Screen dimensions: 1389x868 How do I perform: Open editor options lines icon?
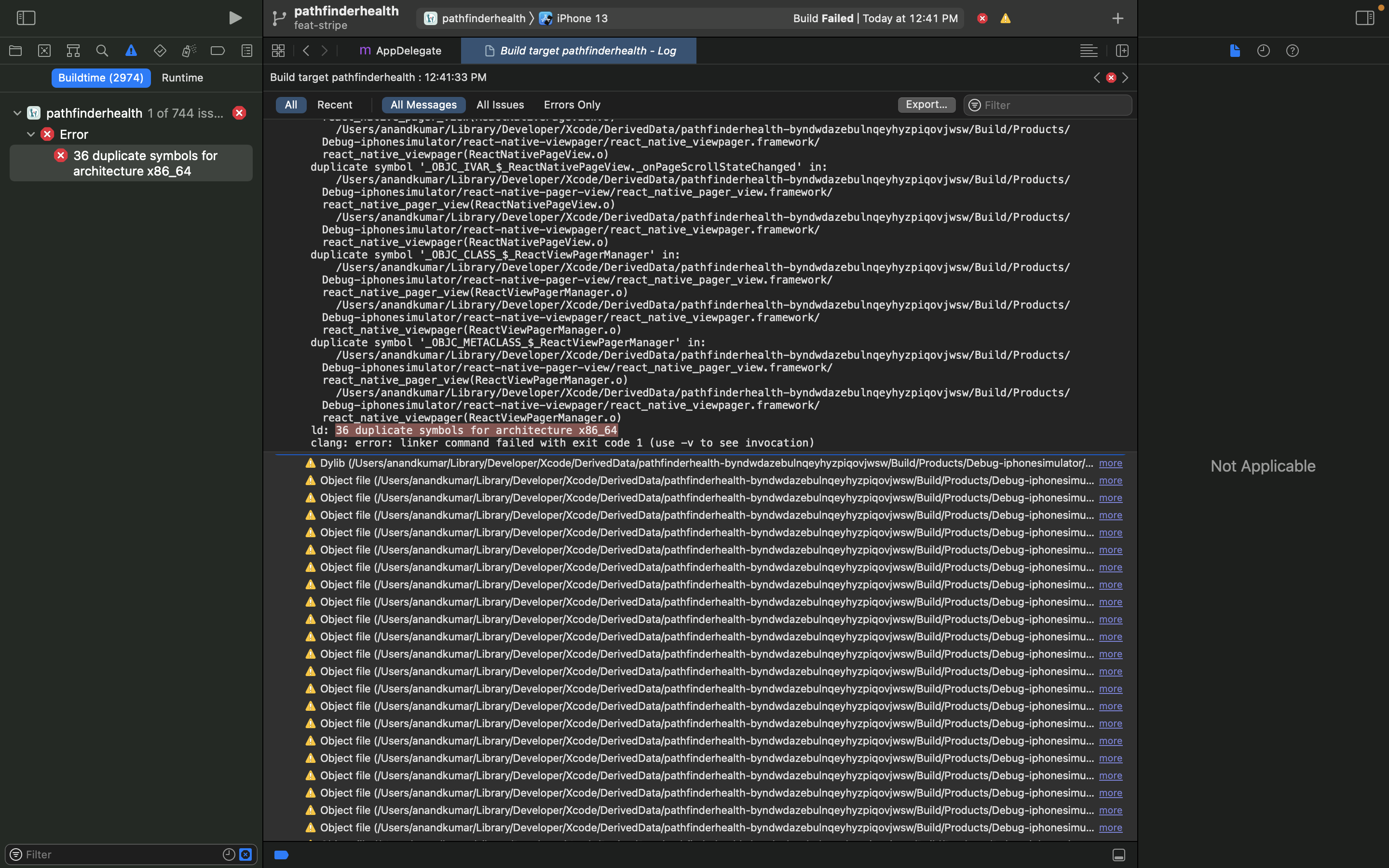pos(1088,51)
